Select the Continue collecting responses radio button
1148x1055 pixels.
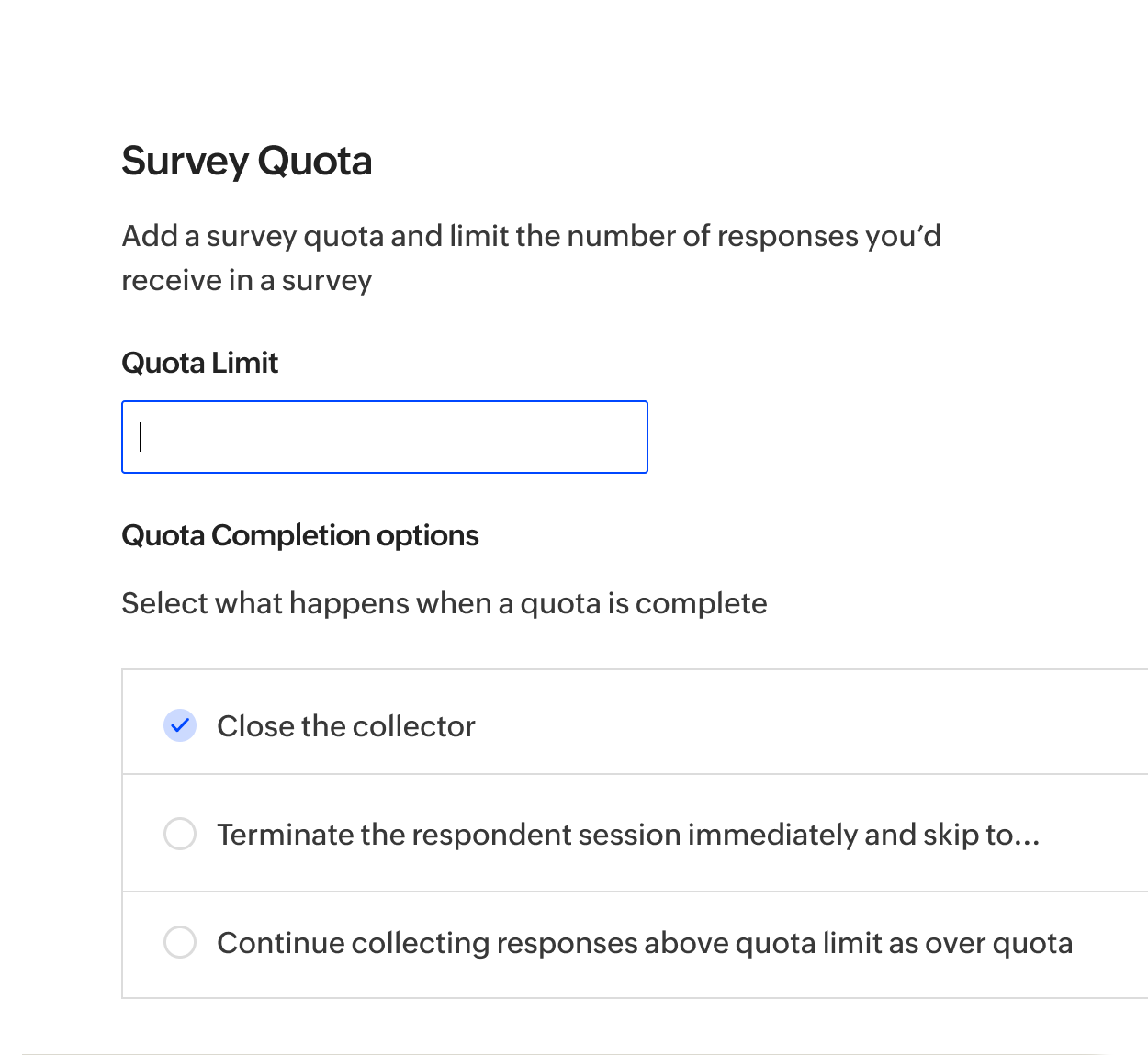pyautogui.click(x=180, y=942)
